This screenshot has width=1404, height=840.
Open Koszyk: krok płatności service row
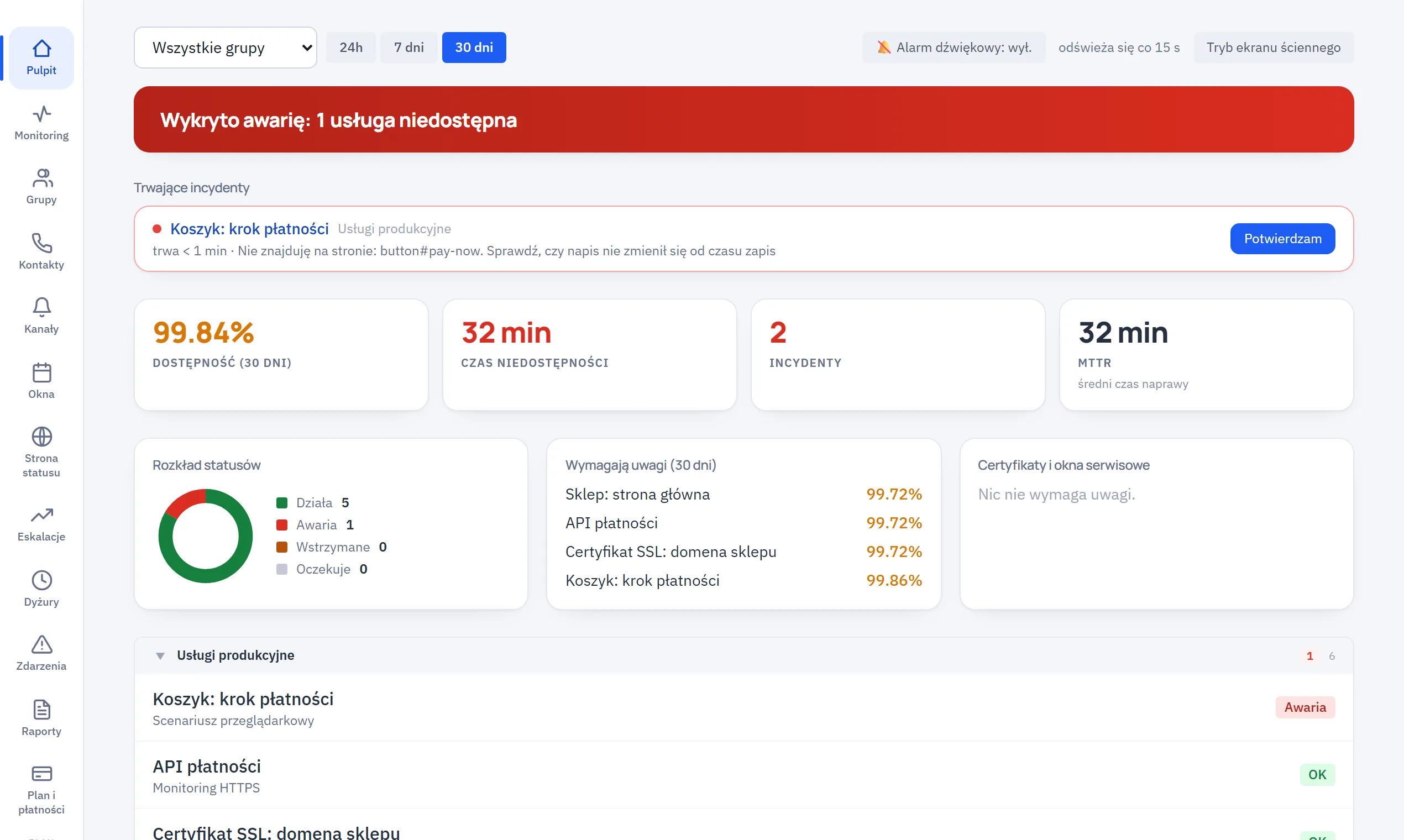coord(743,707)
